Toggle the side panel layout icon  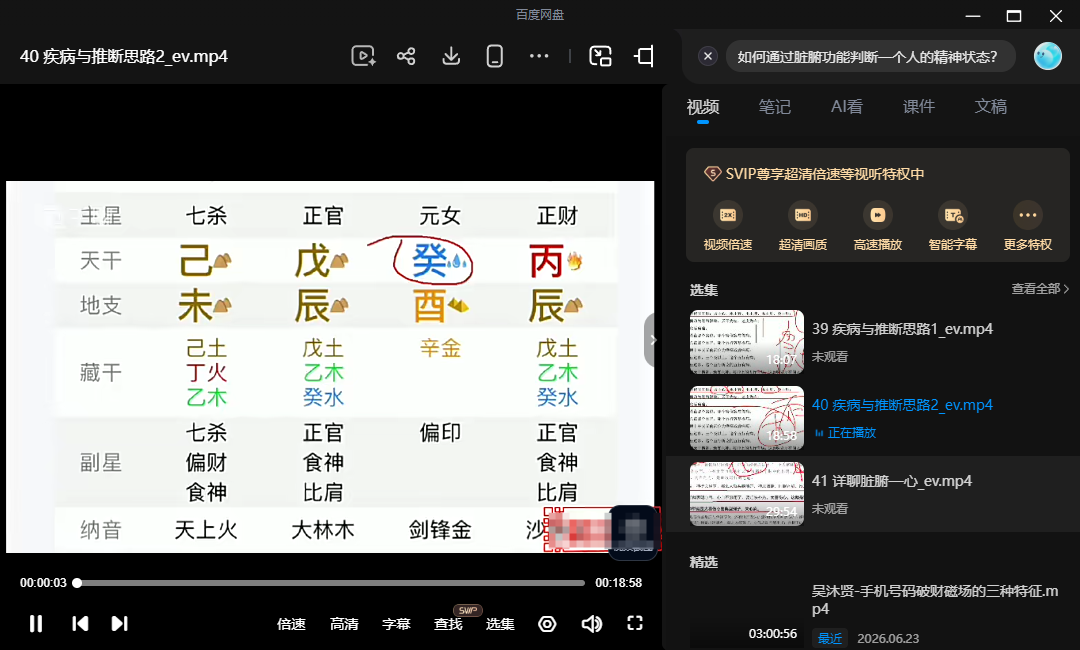point(644,56)
